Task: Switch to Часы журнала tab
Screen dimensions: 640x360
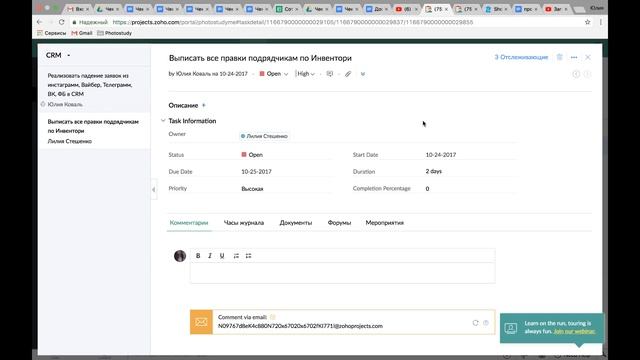Action: 244,222
